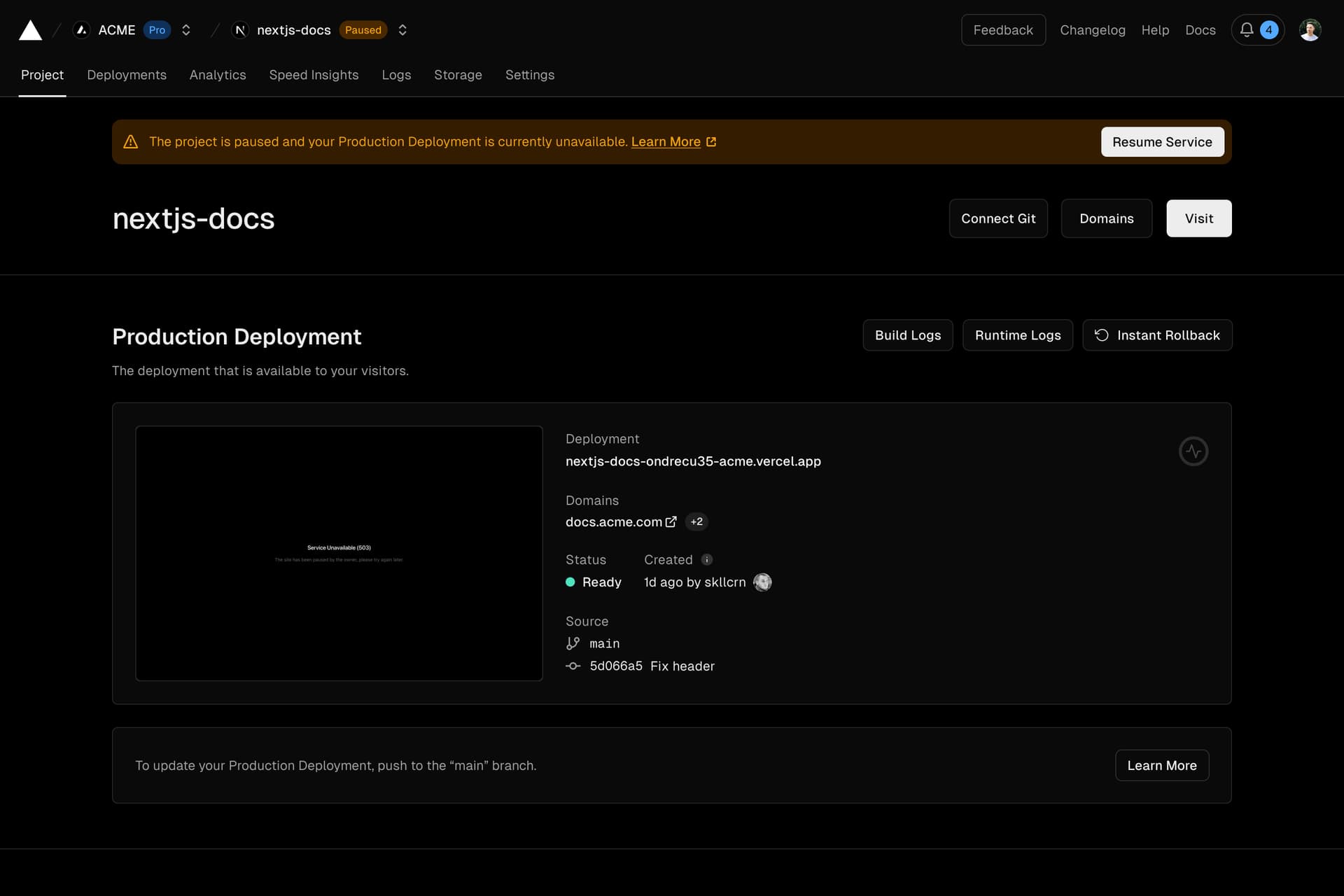Follow the banner's Learn More link

coord(666,142)
